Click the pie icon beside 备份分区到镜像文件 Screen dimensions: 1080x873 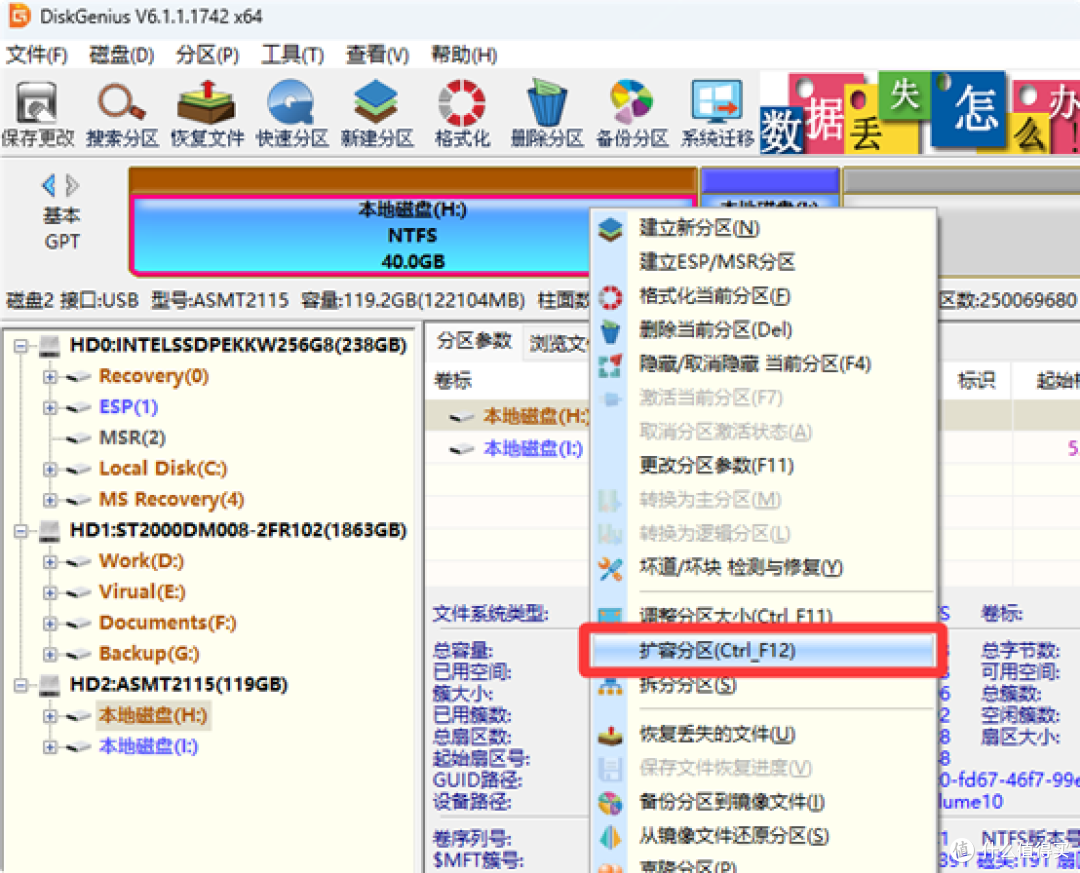pos(610,803)
